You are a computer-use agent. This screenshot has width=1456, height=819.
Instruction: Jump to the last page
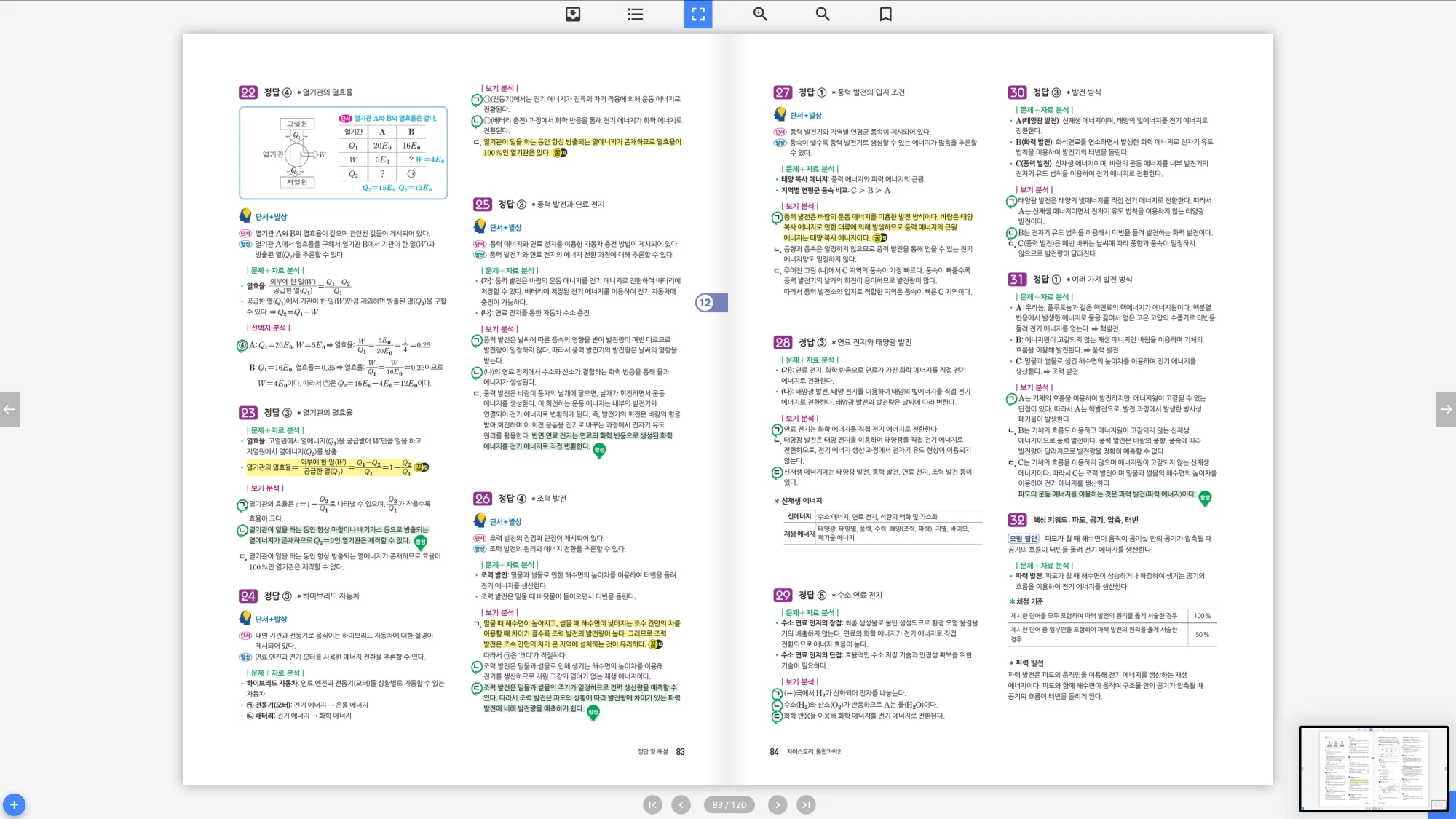tap(806, 804)
